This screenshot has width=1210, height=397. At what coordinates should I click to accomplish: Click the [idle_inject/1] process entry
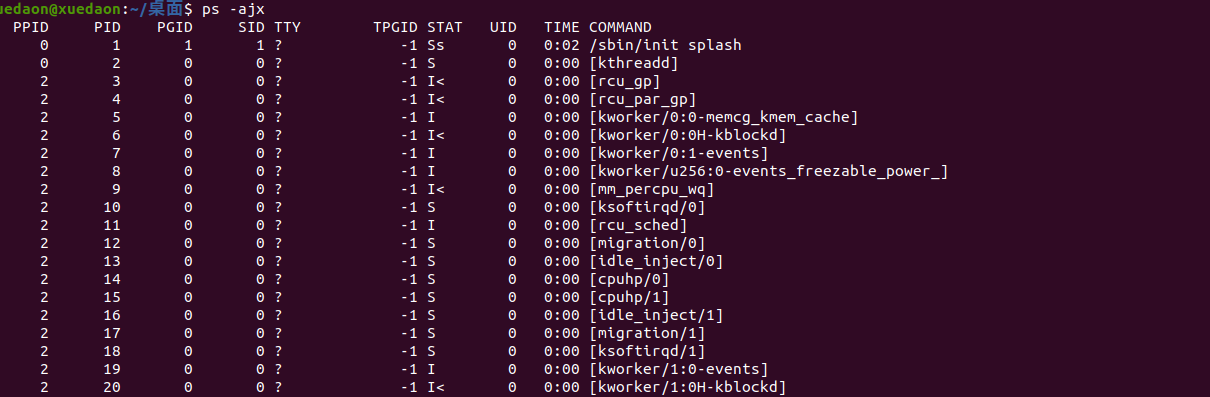click(656, 315)
